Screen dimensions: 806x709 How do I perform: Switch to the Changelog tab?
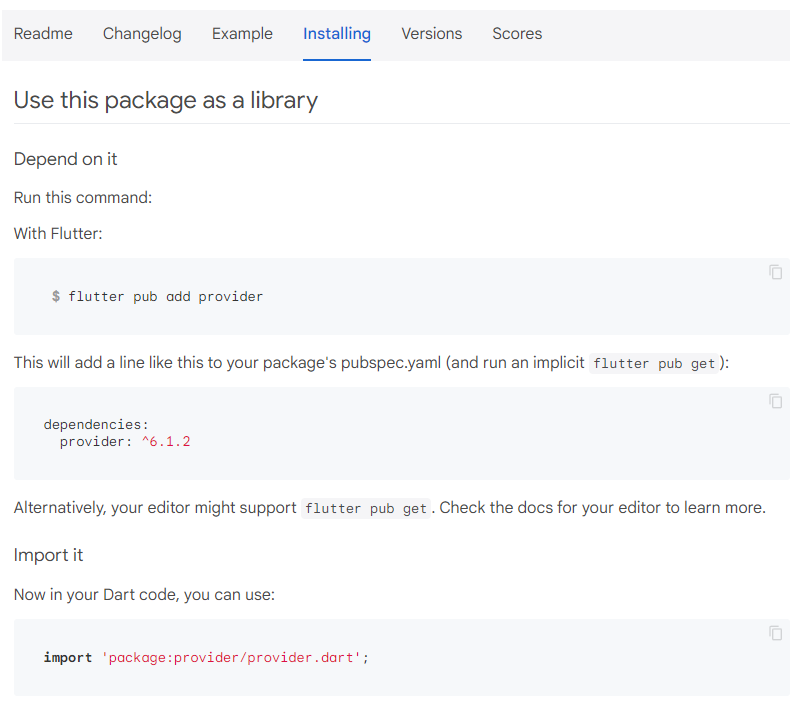(x=142, y=34)
